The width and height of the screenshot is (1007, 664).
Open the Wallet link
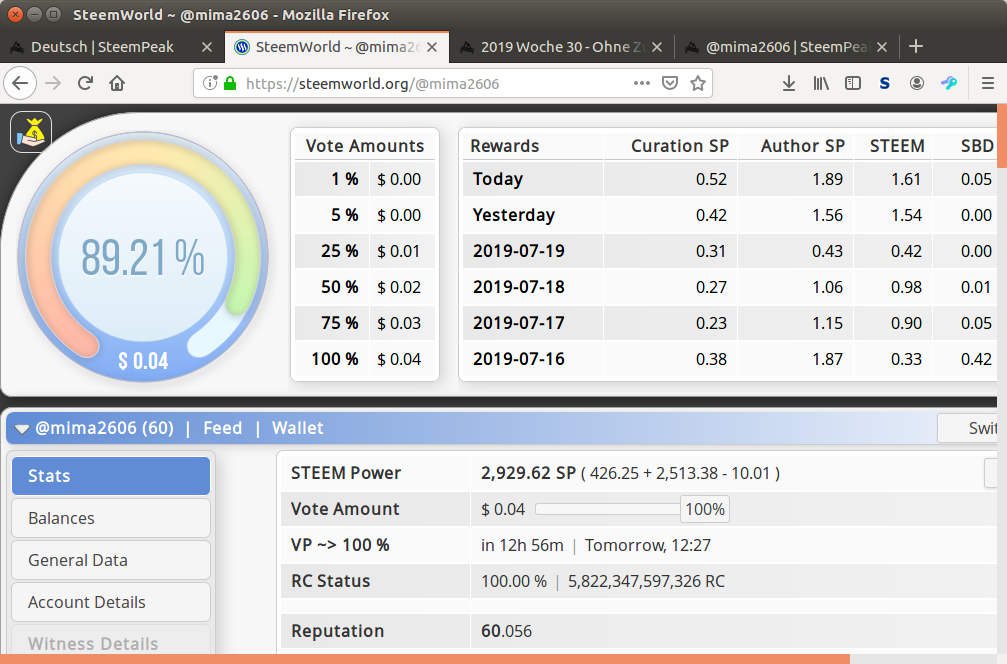point(297,428)
